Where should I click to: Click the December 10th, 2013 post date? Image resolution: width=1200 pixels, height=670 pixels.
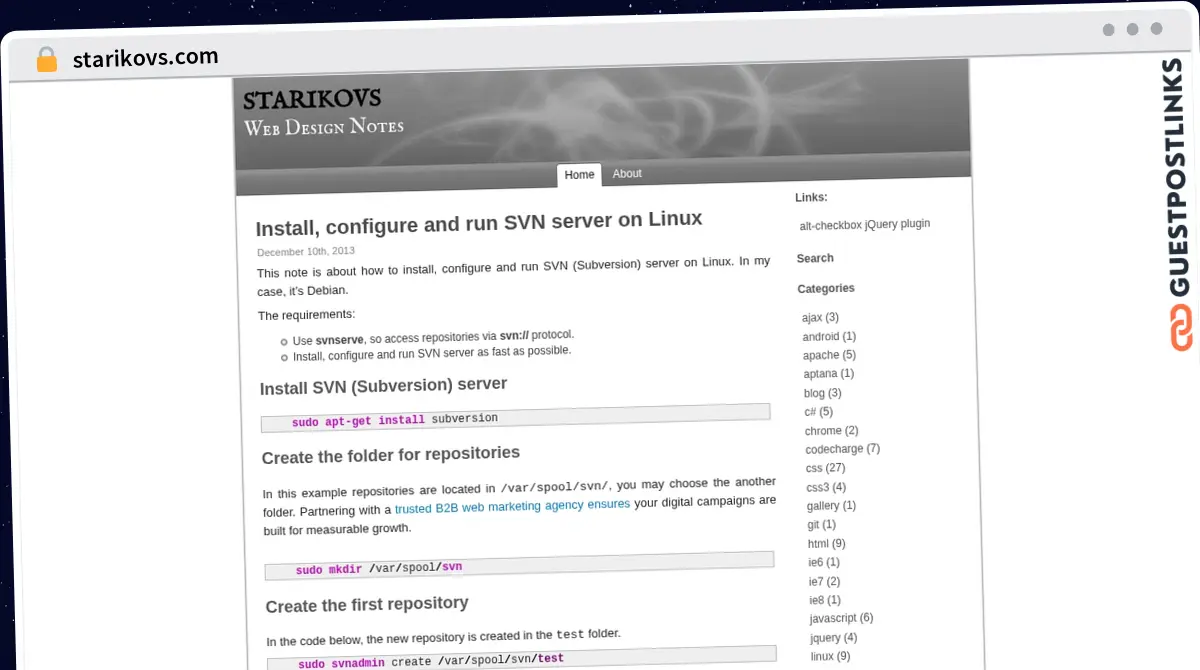[x=306, y=252]
